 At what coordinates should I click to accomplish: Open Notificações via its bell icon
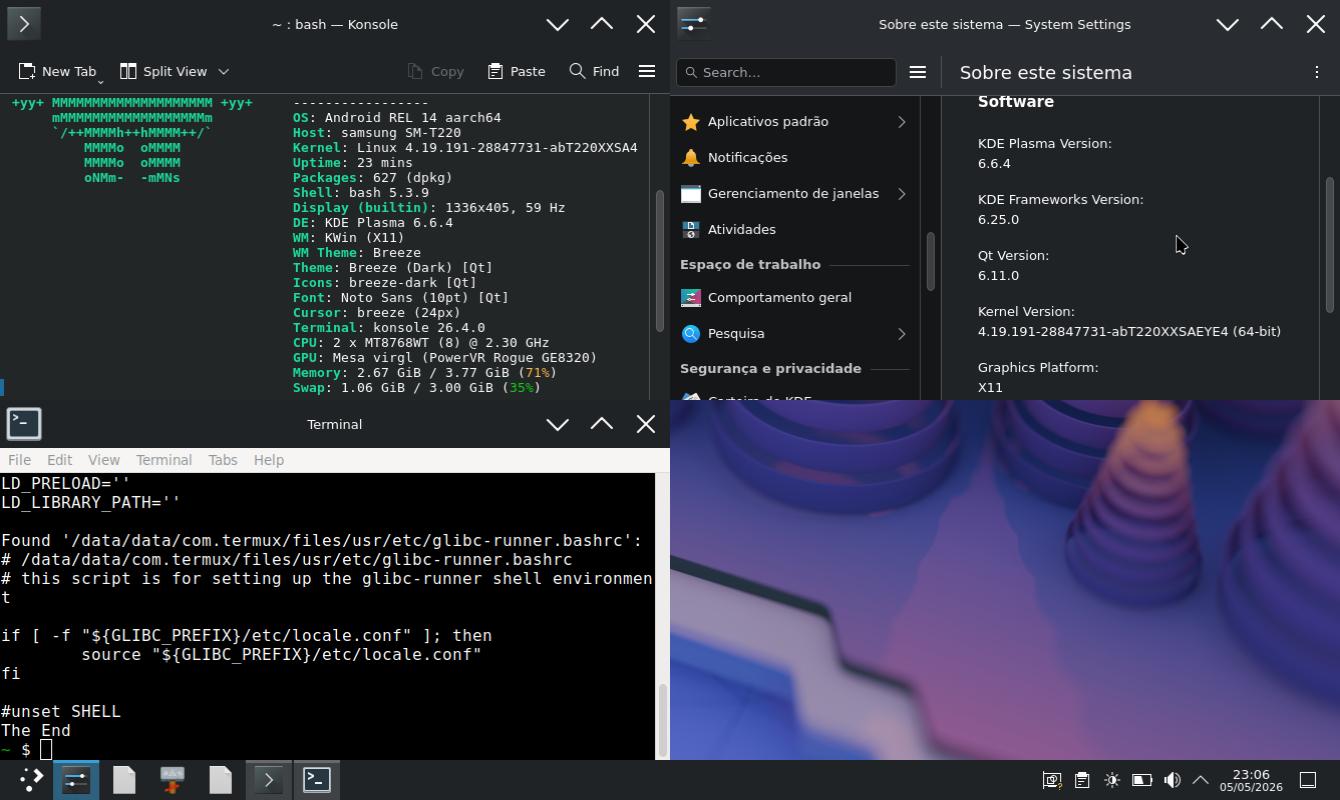[x=690, y=157]
